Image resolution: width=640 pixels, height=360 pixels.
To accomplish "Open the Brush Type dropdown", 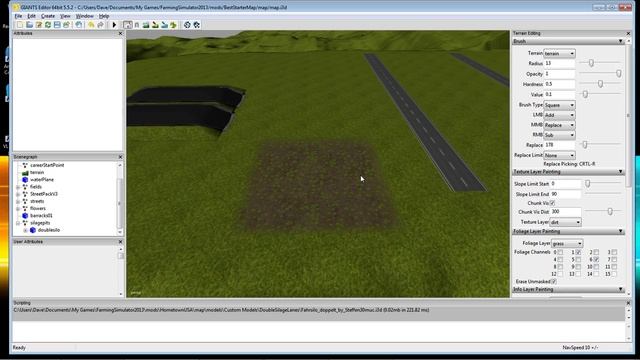I will pos(559,105).
